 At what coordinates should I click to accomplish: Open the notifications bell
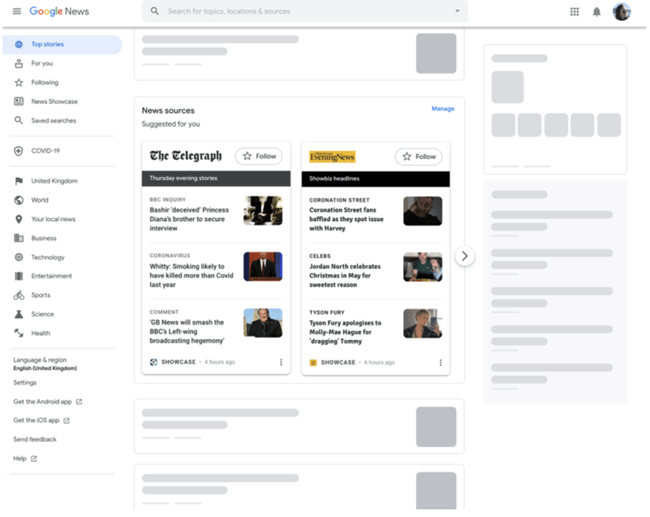point(597,12)
